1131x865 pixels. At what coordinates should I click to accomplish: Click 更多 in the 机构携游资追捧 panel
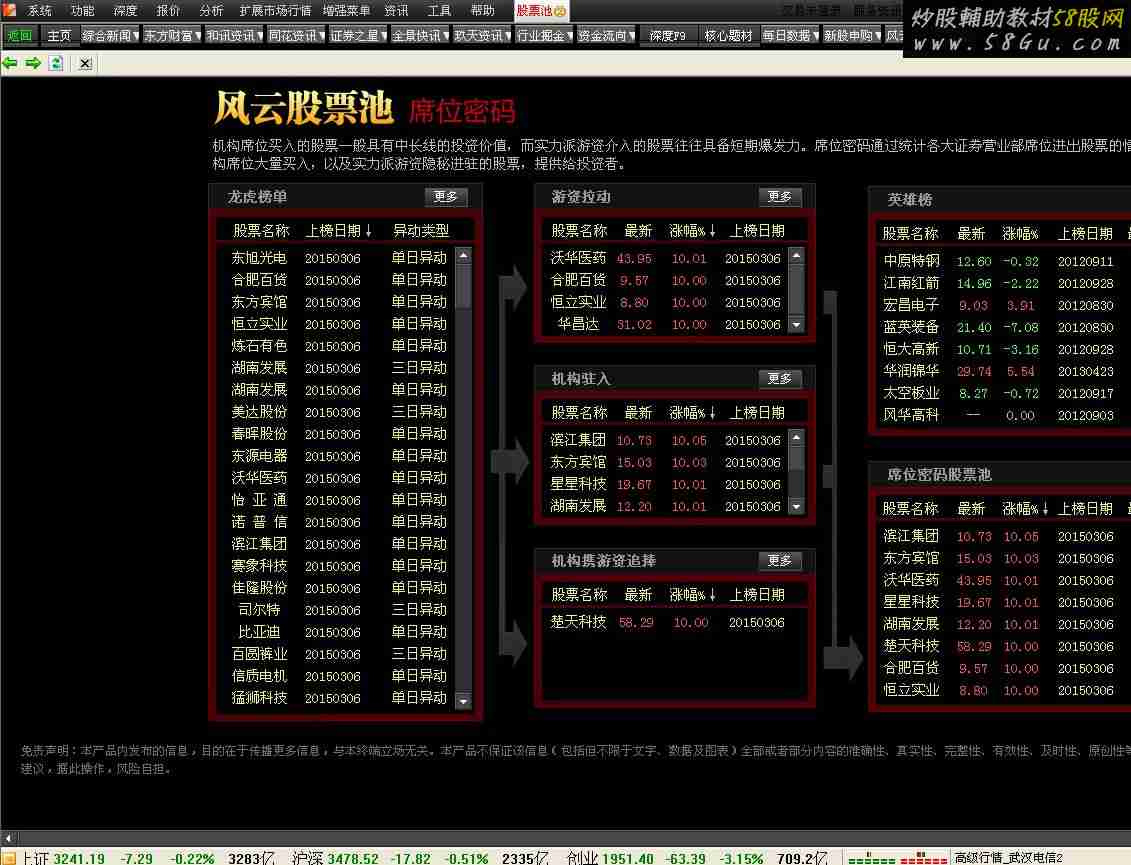(x=780, y=561)
